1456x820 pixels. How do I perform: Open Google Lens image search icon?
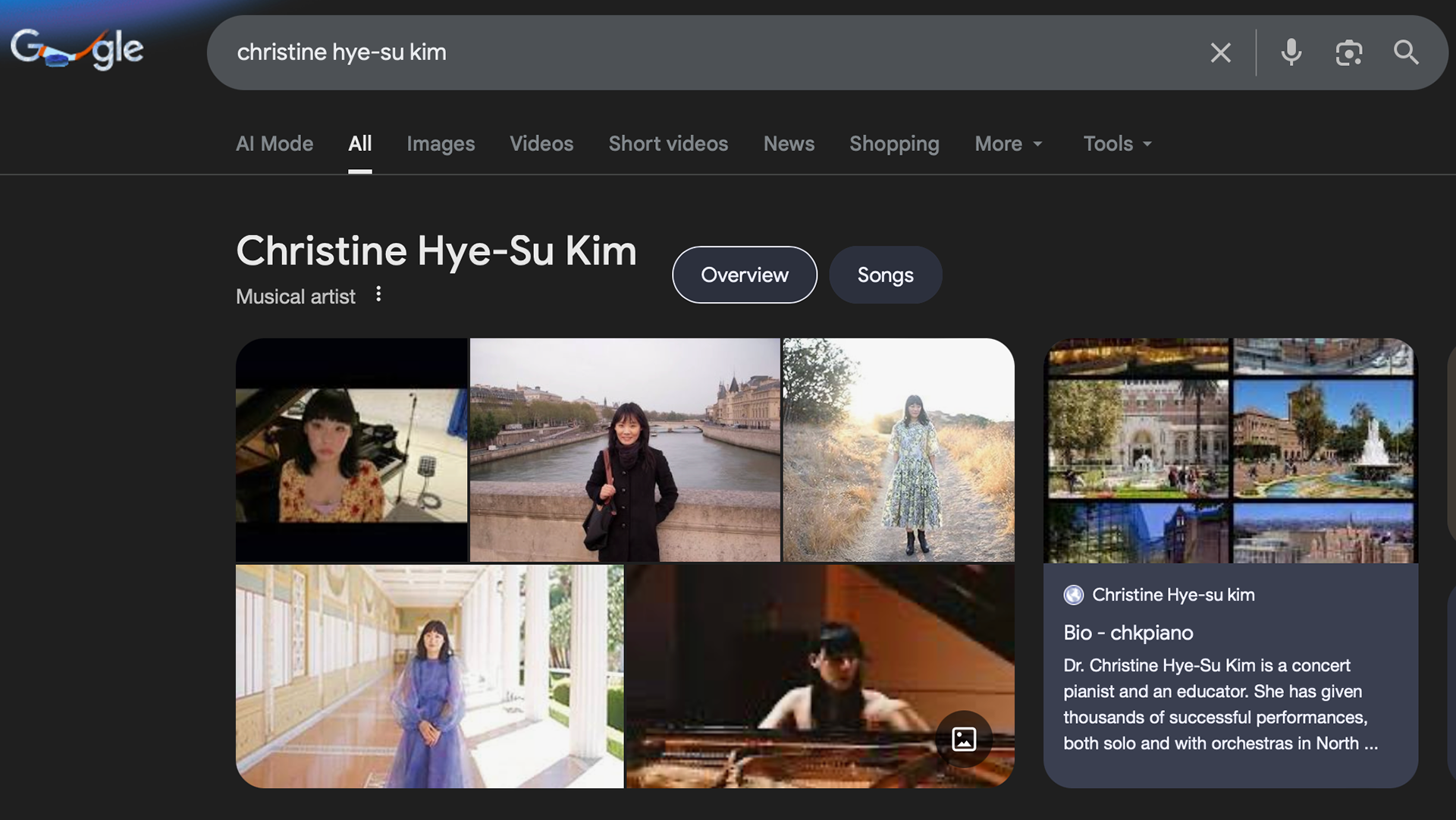(1348, 52)
